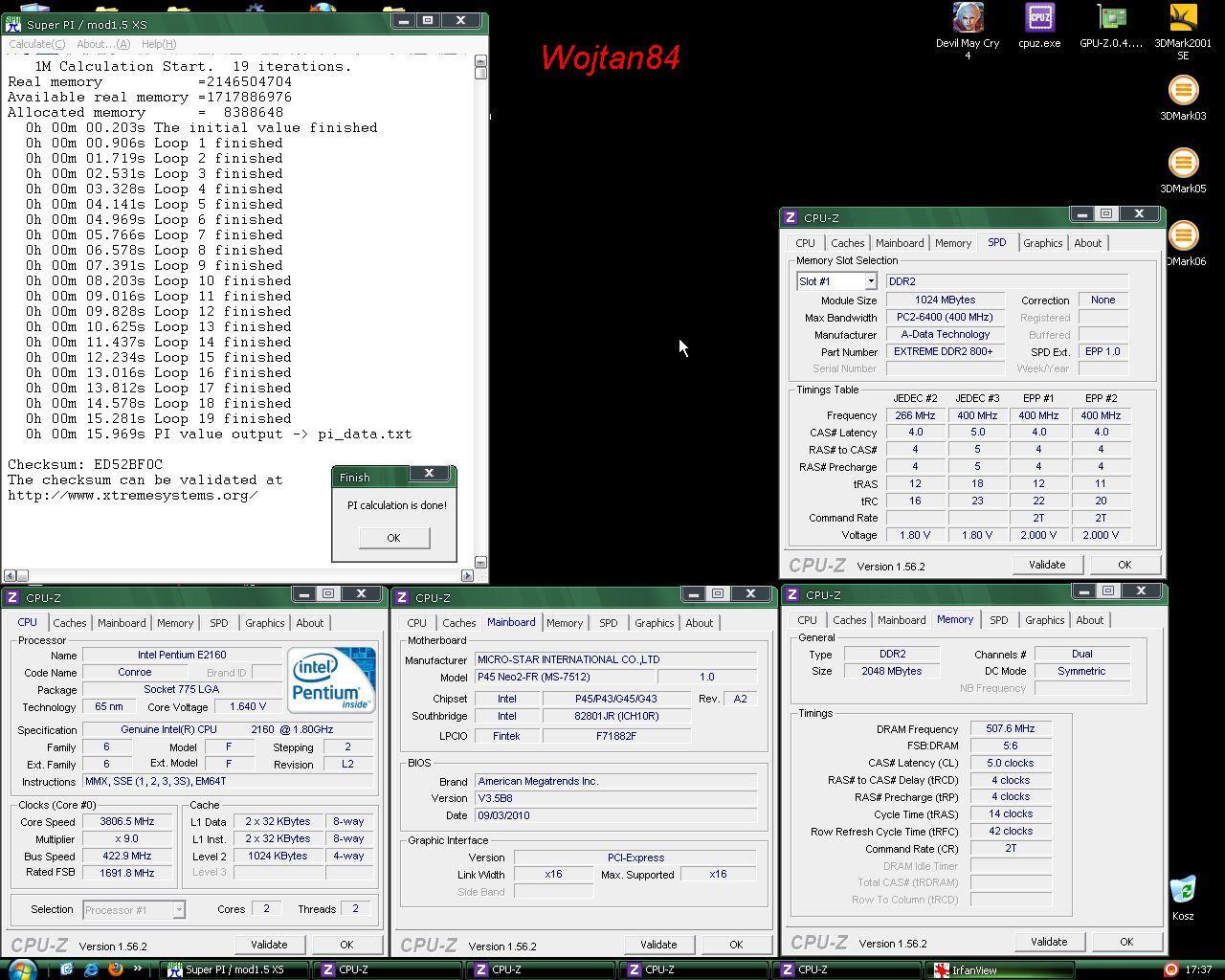Viewport: 1225px width, 980px height.
Task: Click the 'http://www.xtremesystems.org/' text
Action: (133, 496)
